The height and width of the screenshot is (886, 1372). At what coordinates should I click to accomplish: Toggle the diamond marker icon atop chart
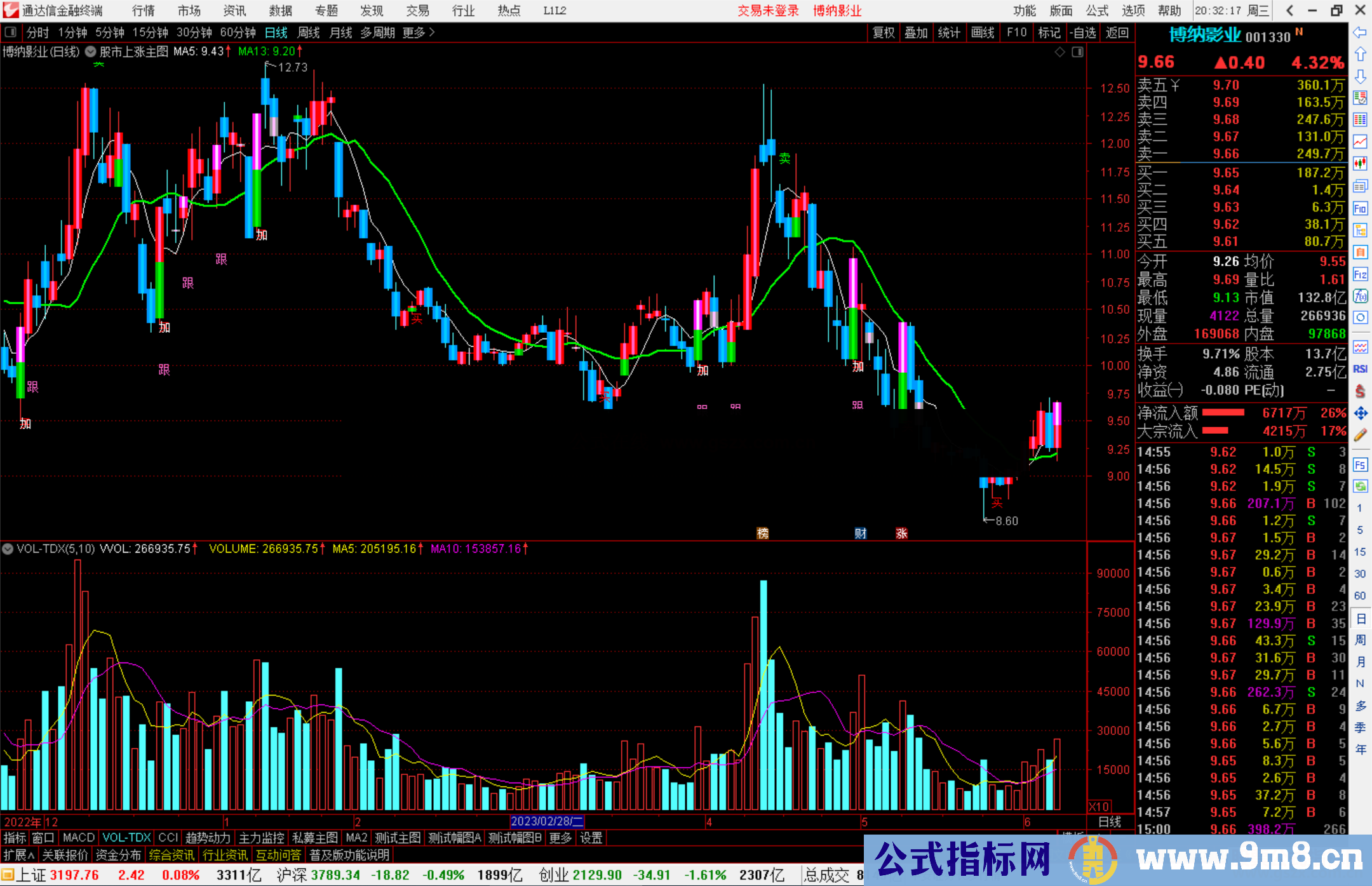(x=1059, y=52)
